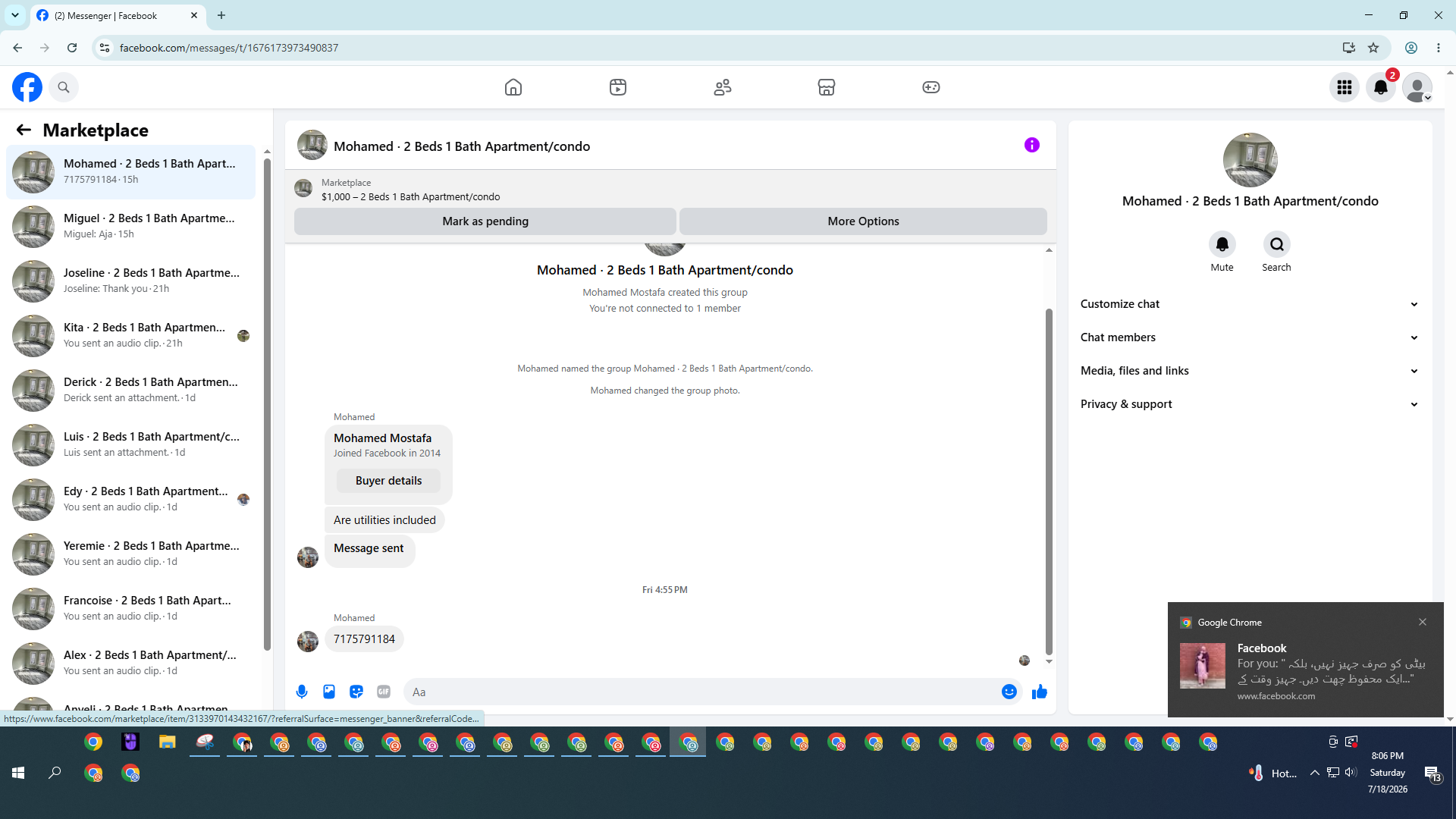Open Derick's conversation in the list
The image size is (1456, 819).
point(131,391)
